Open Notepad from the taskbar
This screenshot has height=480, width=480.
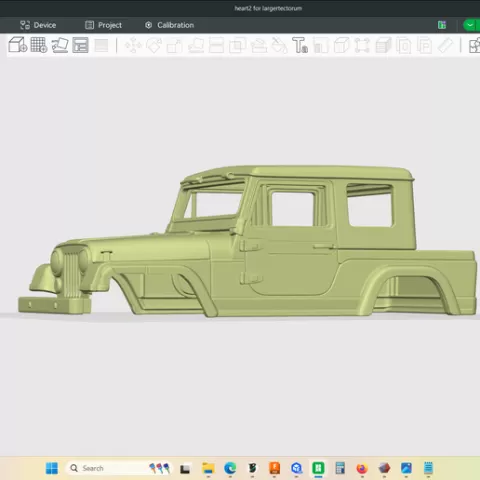(x=428, y=468)
